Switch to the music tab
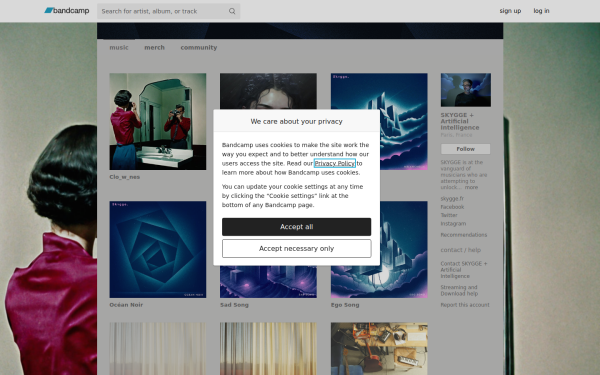The height and width of the screenshot is (375, 600). click(x=119, y=47)
